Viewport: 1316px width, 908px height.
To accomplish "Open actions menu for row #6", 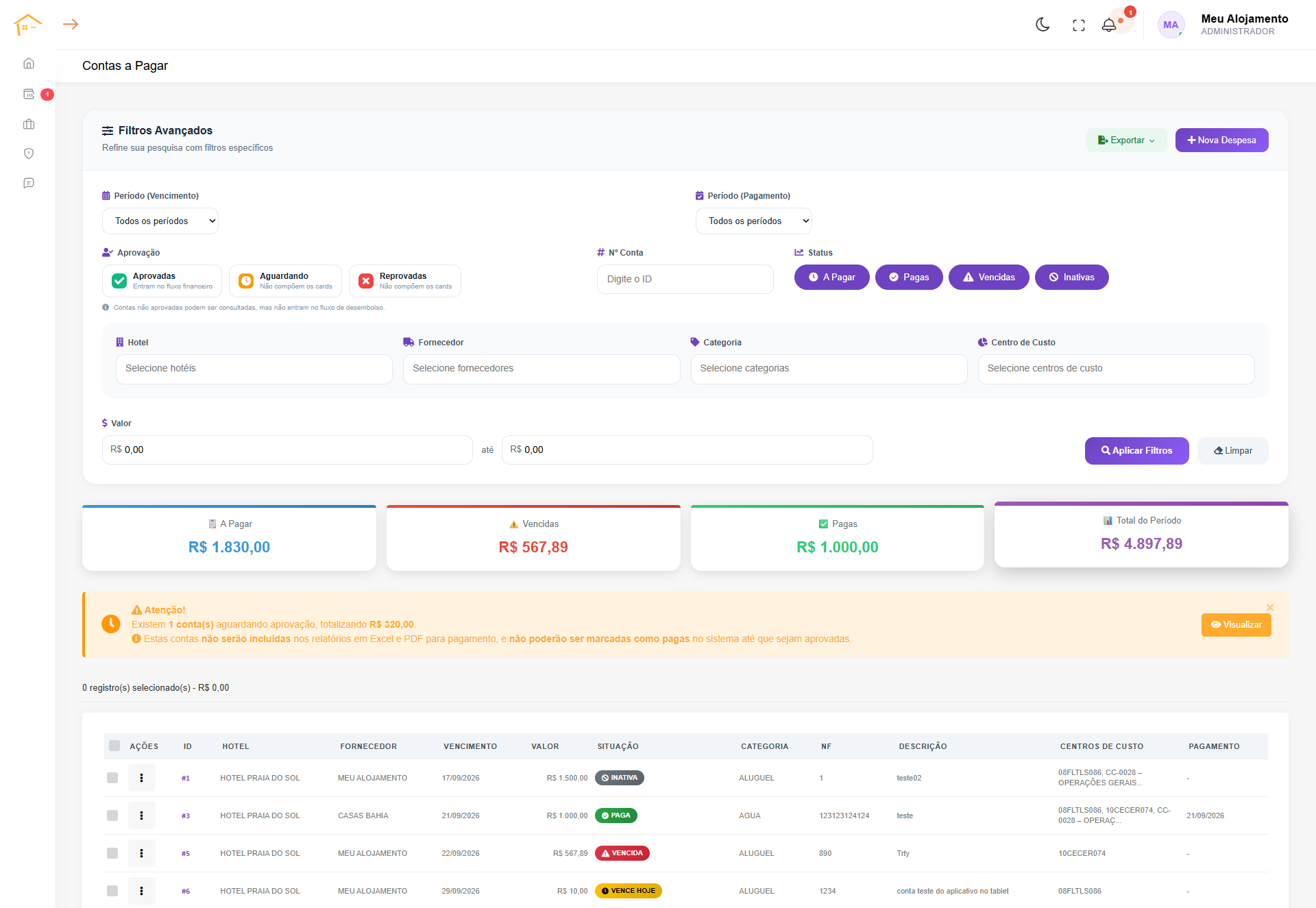I will click(142, 891).
